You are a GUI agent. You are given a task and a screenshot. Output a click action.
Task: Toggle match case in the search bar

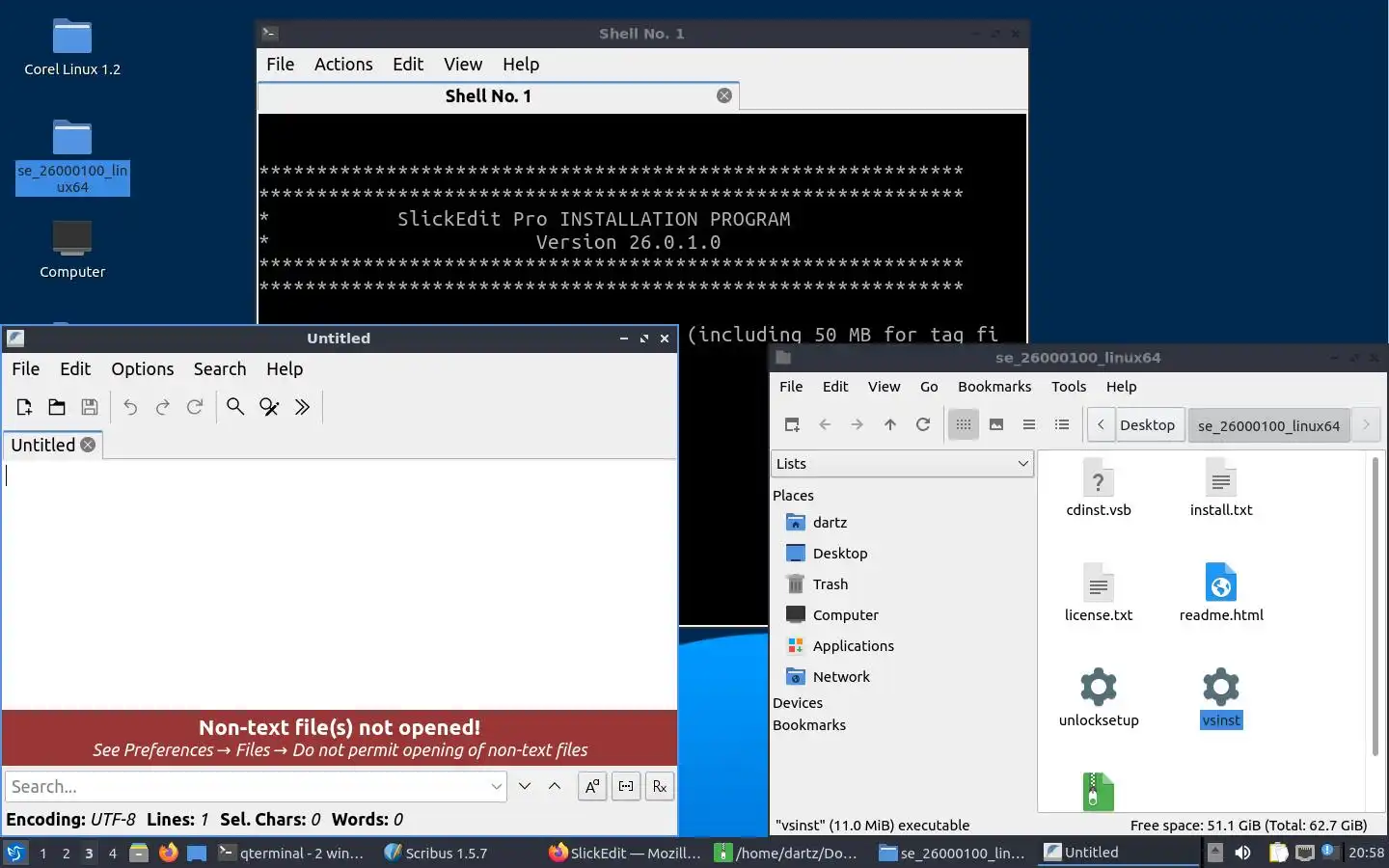592,786
